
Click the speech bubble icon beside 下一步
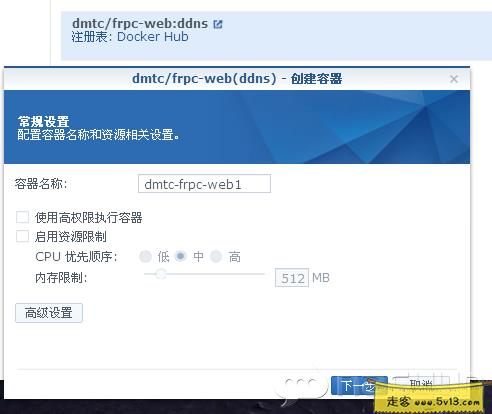(x=302, y=386)
